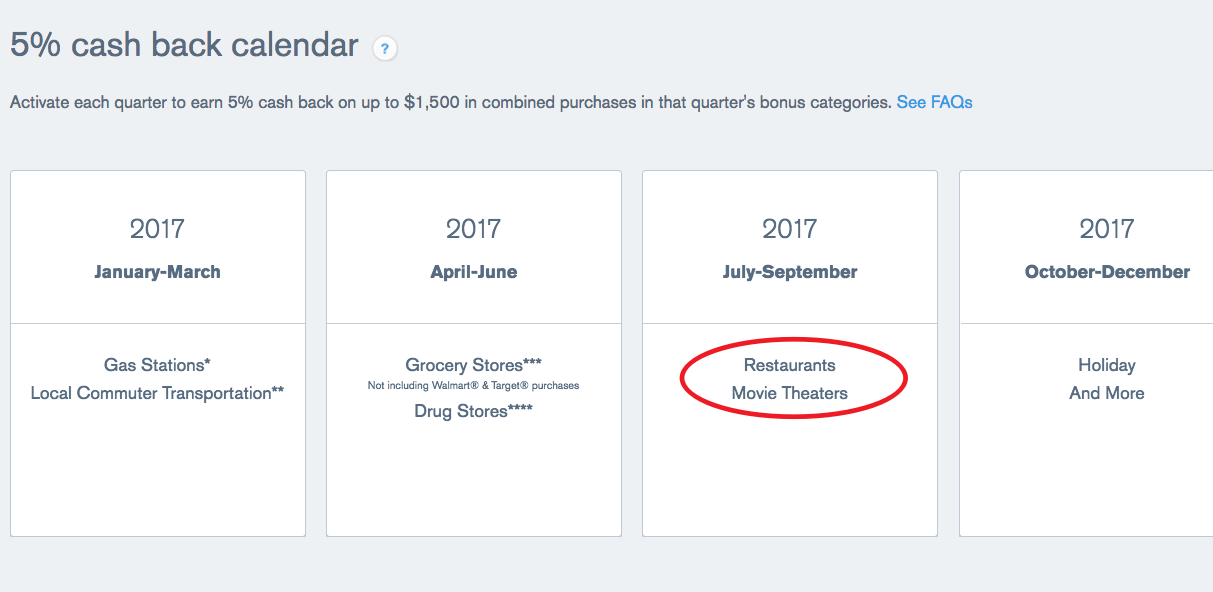Select the October-December quarter heading
The image size is (1213, 592).
(x=1107, y=272)
